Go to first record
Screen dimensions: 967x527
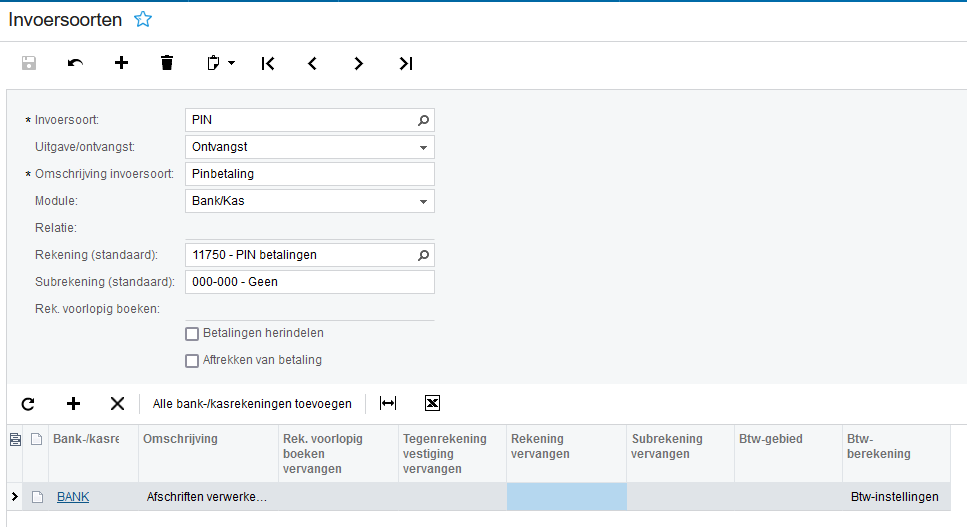click(267, 63)
